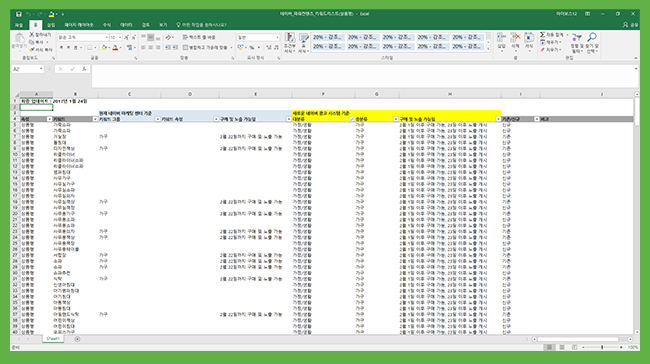Screen dimensions: 650x364
Task: Click the Increase Indent icon
Action: 175,48
